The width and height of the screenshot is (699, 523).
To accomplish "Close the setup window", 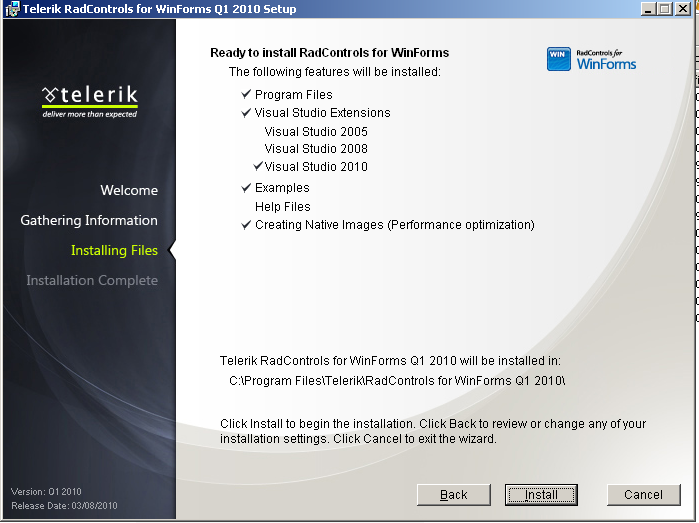I will point(683,9).
